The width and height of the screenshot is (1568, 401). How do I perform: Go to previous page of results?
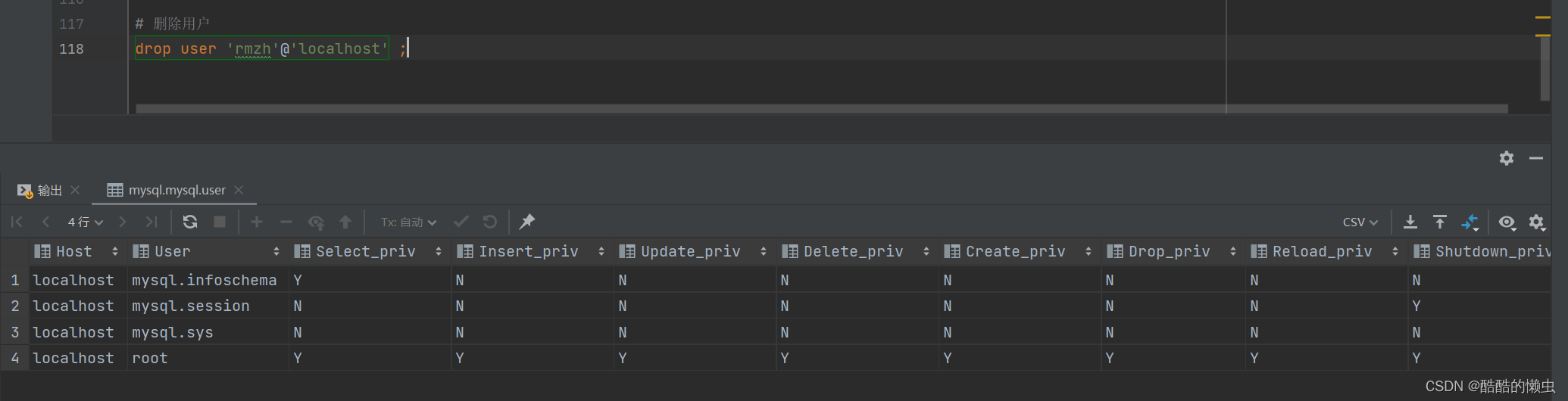pos(45,222)
